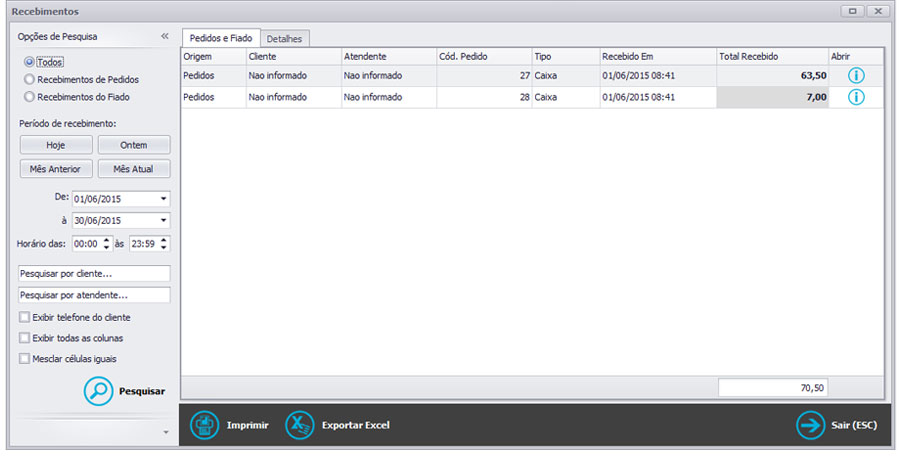The width and height of the screenshot is (900, 460).
Task: Select Recebimentos de Pedidos radio option
Action: [x=29, y=79]
